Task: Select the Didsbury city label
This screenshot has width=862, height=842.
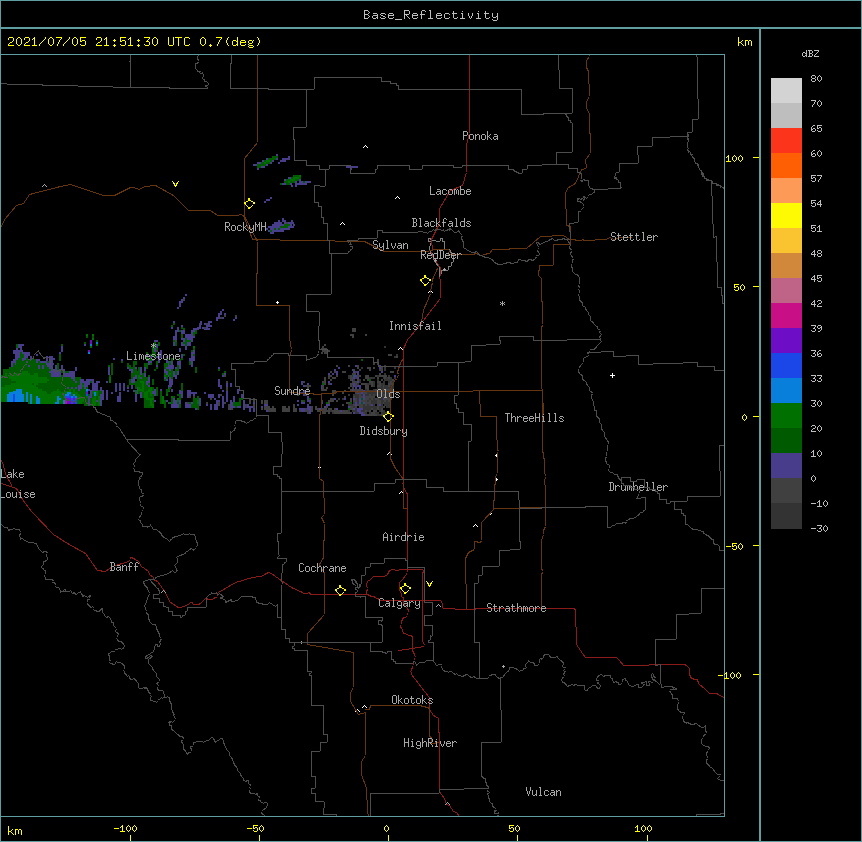Action: (x=383, y=431)
